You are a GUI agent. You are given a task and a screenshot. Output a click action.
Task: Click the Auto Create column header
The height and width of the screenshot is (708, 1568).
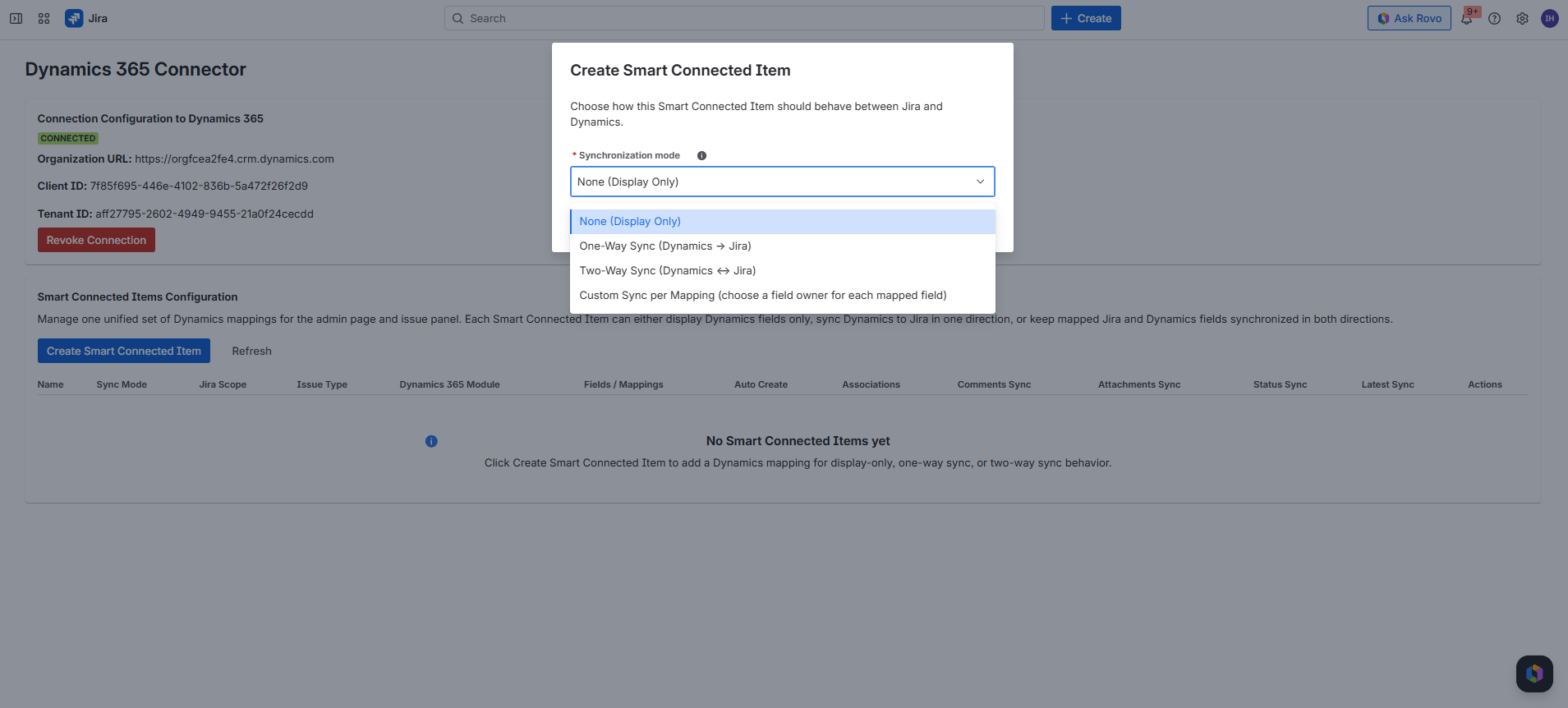point(761,384)
